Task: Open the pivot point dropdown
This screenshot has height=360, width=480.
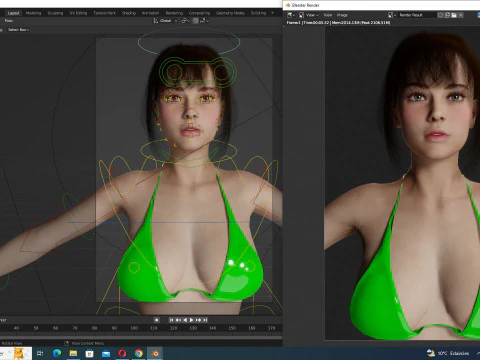Action: pyautogui.click(x=185, y=21)
